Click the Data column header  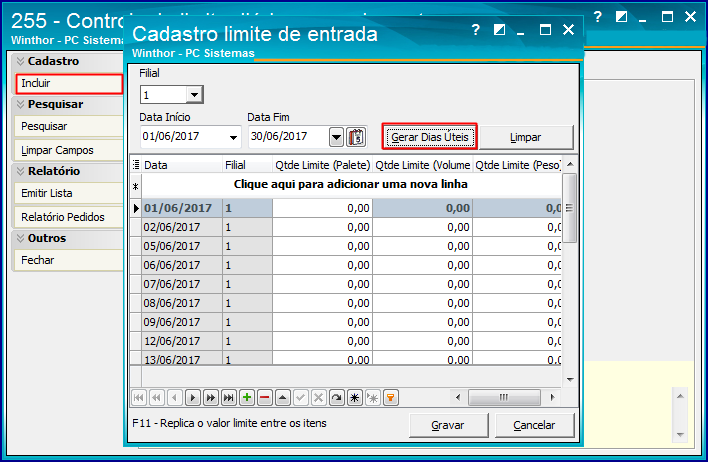pos(182,165)
